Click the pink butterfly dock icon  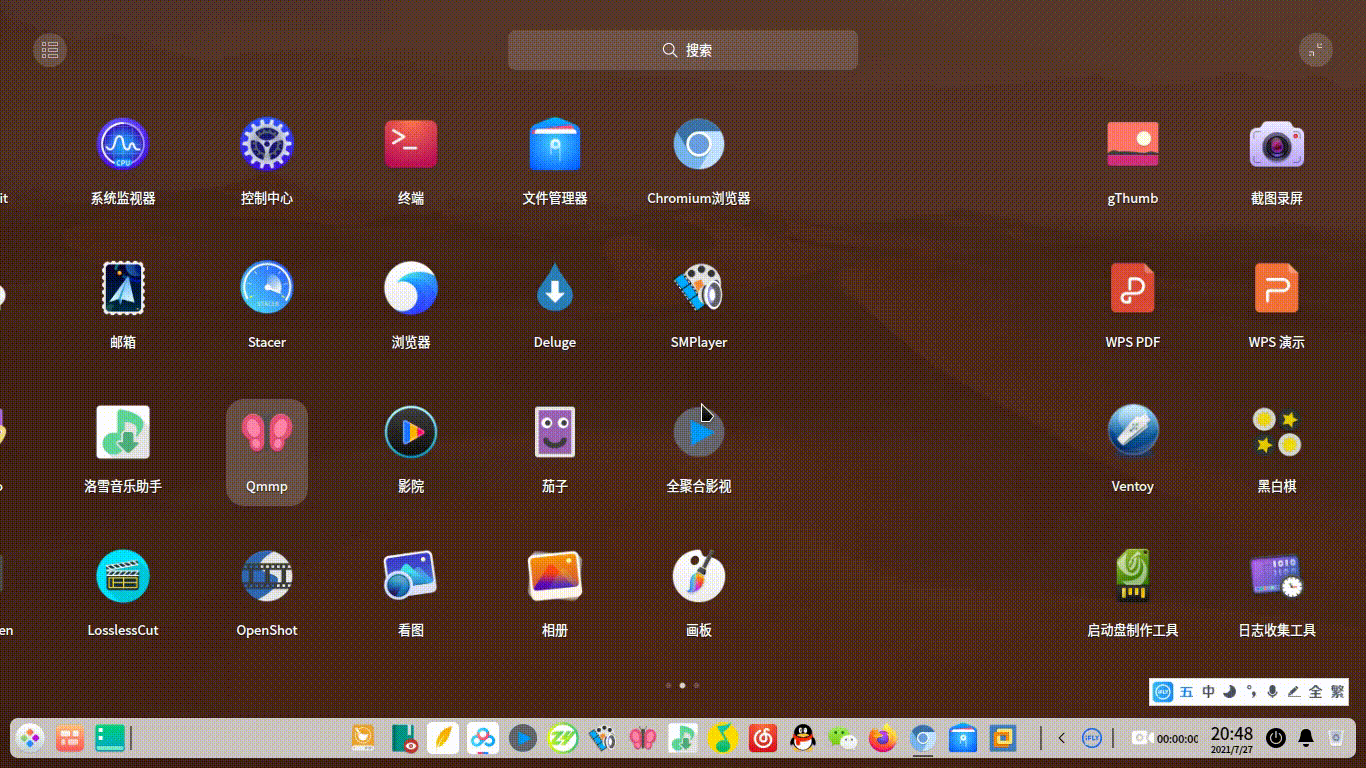(x=643, y=739)
